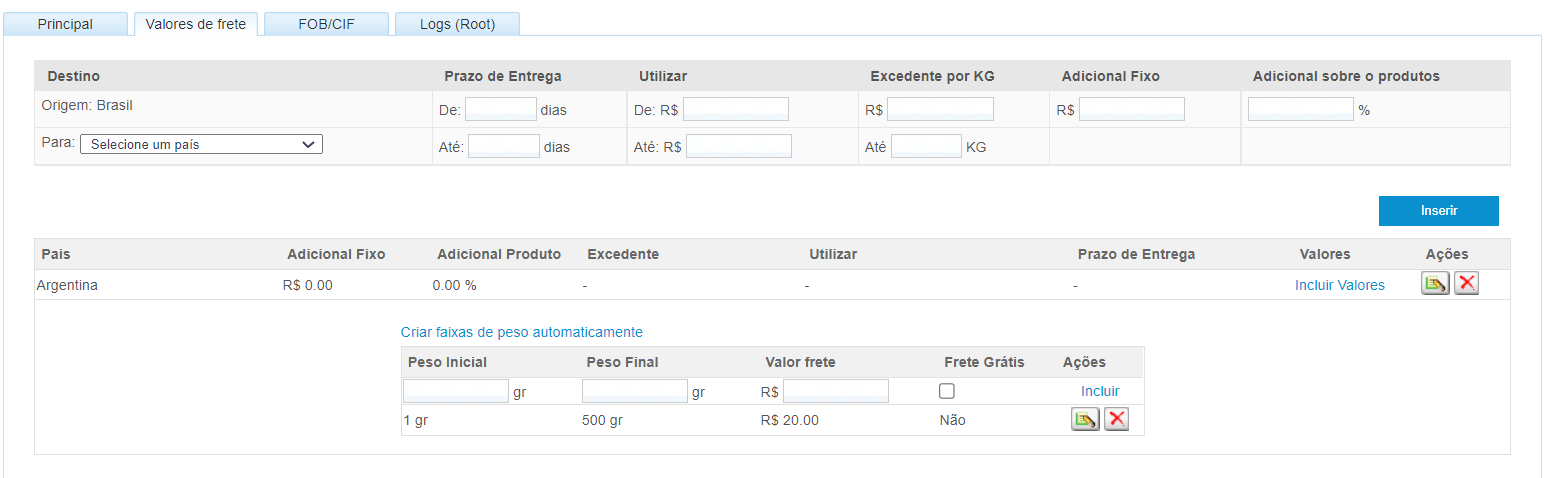Click the Incluir Valores link

1339,285
